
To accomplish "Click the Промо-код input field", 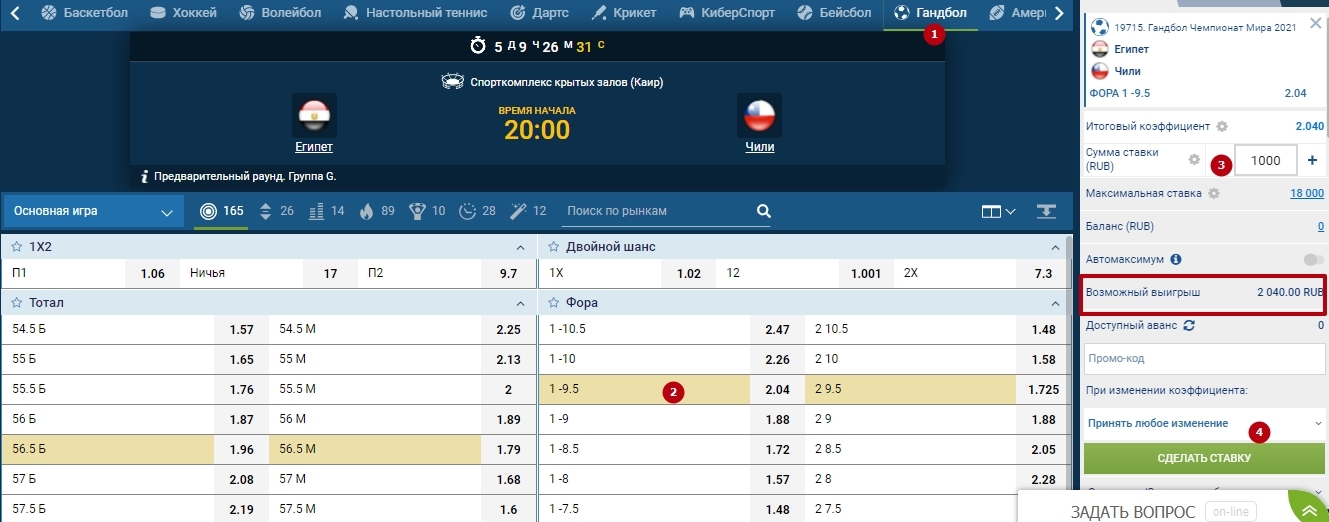I will click(x=1204, y=358).
